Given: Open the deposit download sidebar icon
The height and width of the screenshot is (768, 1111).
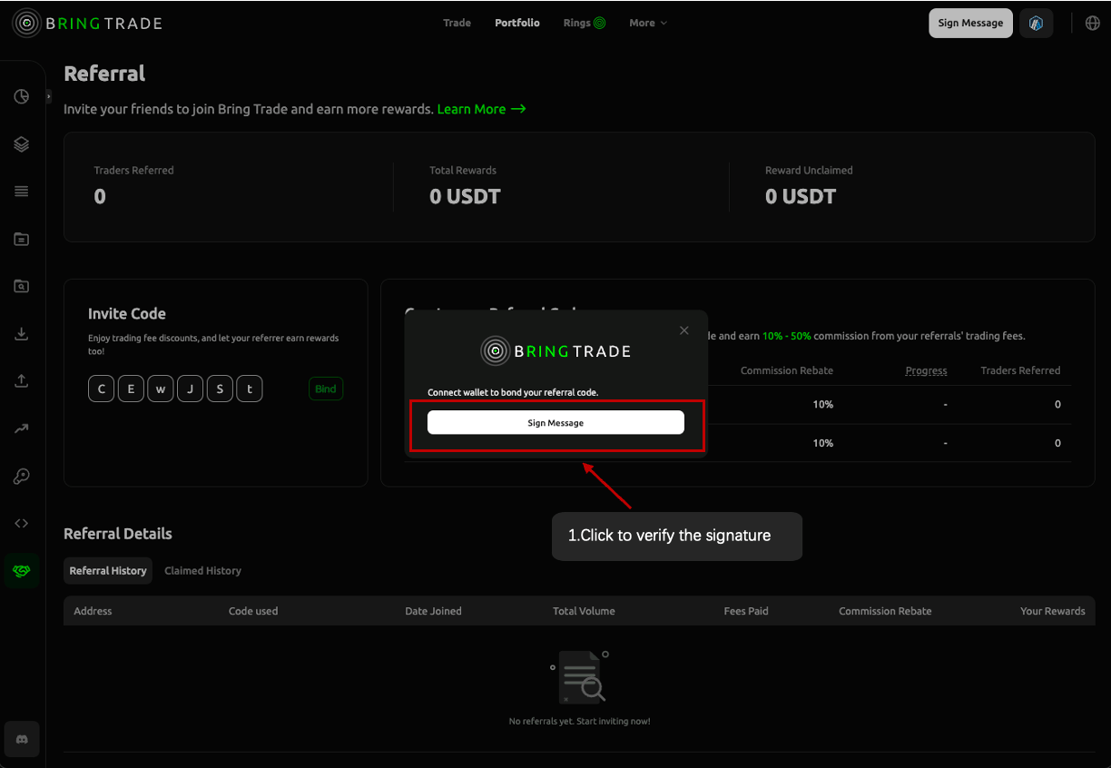Looking at the screenshot, I should click(21, 334).
